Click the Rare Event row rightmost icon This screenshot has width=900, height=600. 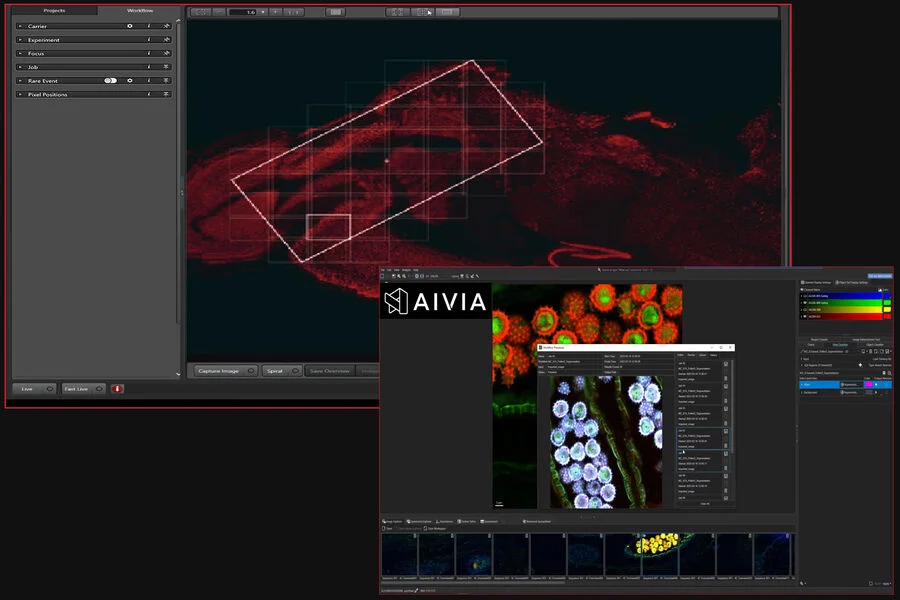click(x=166, y=81)
